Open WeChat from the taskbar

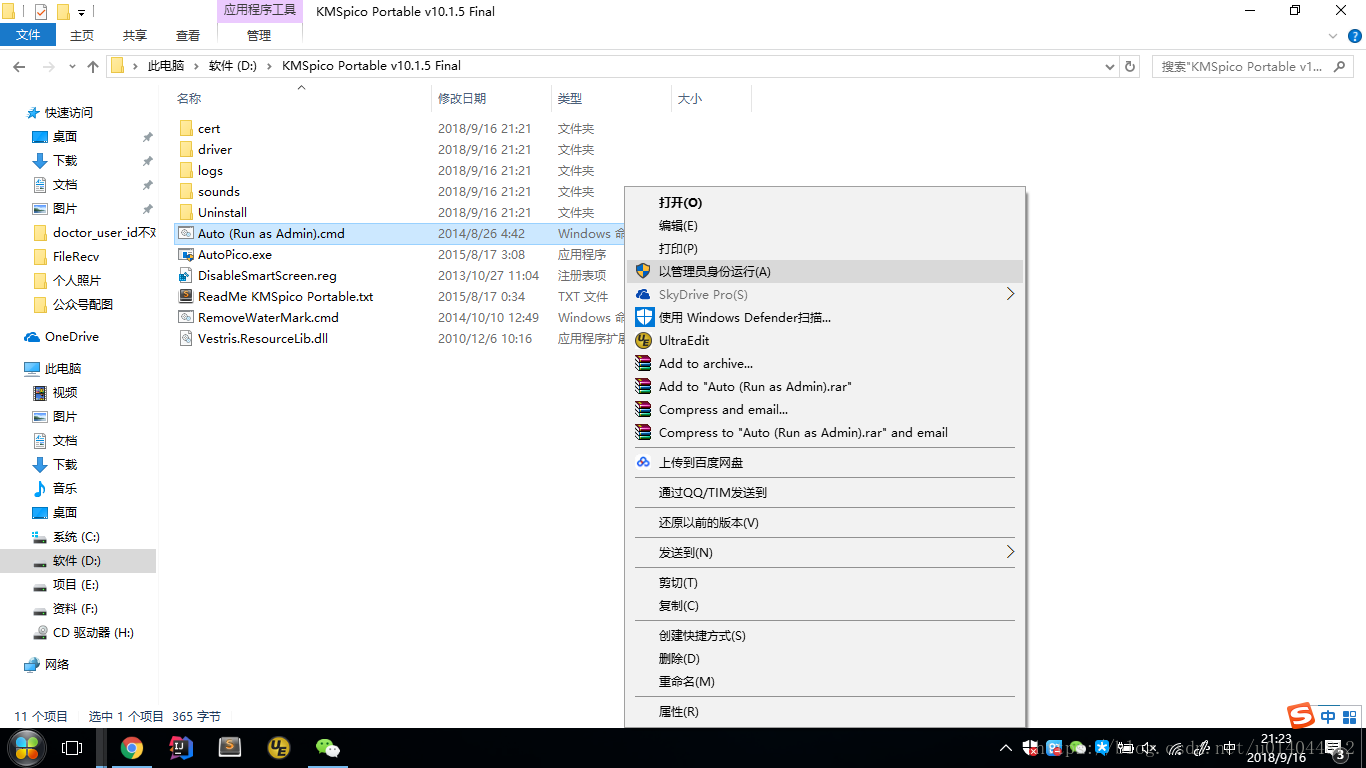point(328,747)
